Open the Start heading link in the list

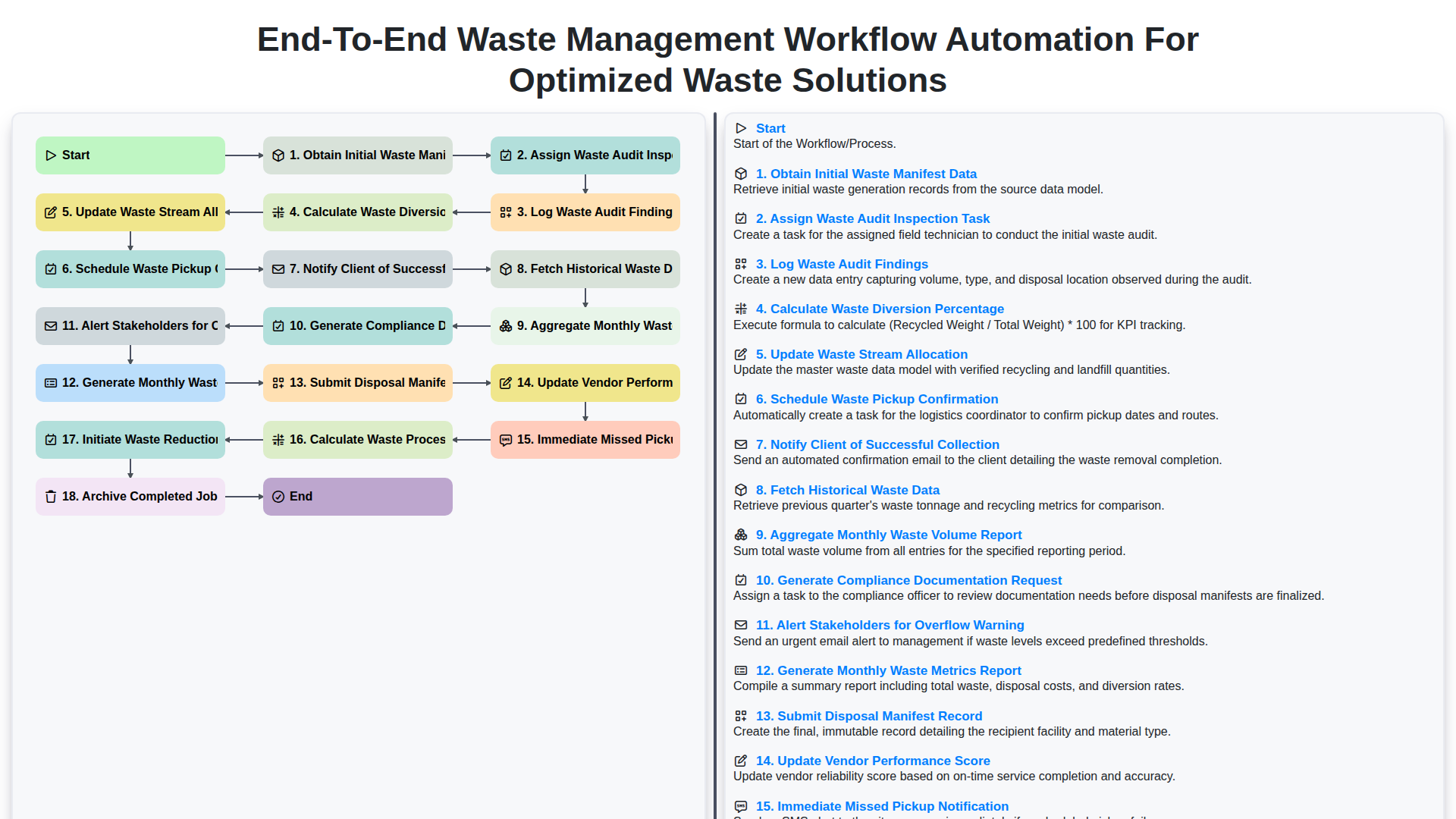(x=770, y=128)
